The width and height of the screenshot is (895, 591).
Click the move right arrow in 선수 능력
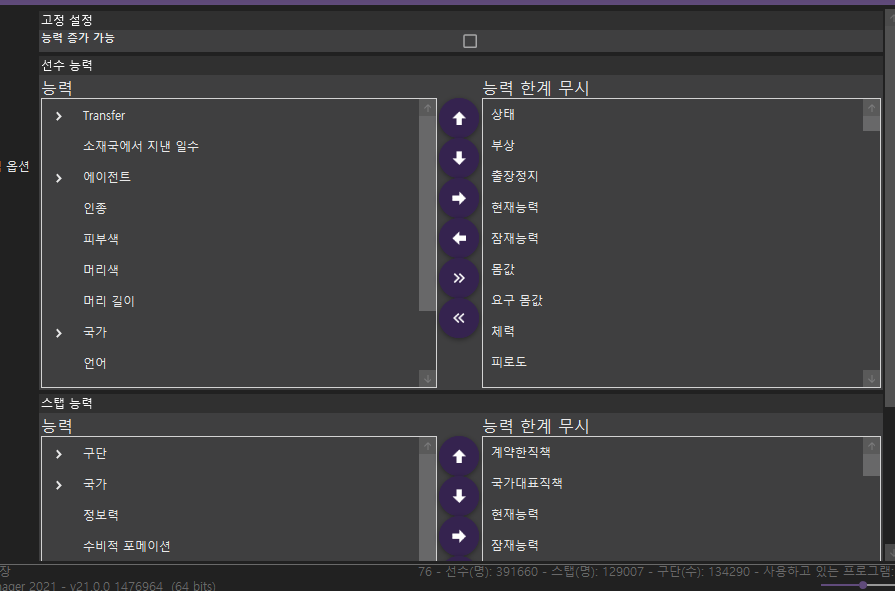point(459,198)
